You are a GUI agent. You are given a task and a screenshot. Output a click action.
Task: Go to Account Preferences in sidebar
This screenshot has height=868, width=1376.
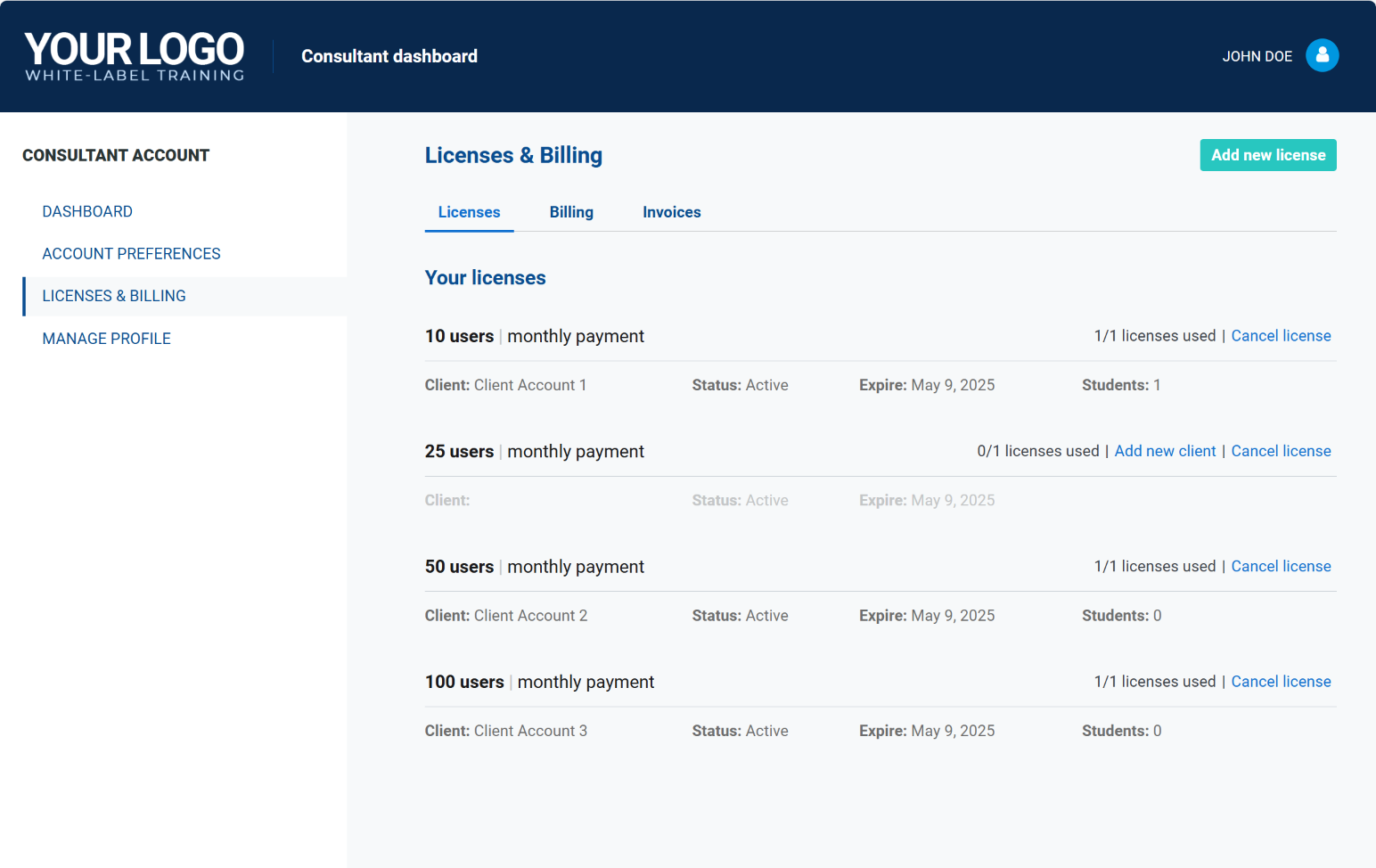[x=131, y=254]
